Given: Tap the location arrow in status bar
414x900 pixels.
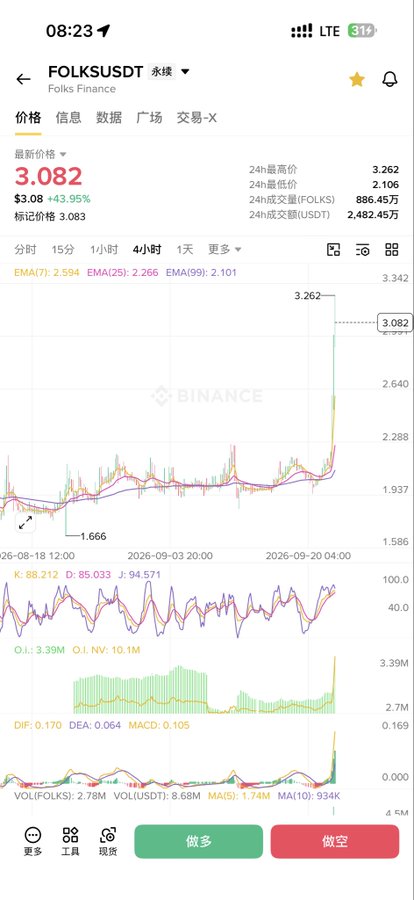Looking at the screenshot, I should coord(103,30).
